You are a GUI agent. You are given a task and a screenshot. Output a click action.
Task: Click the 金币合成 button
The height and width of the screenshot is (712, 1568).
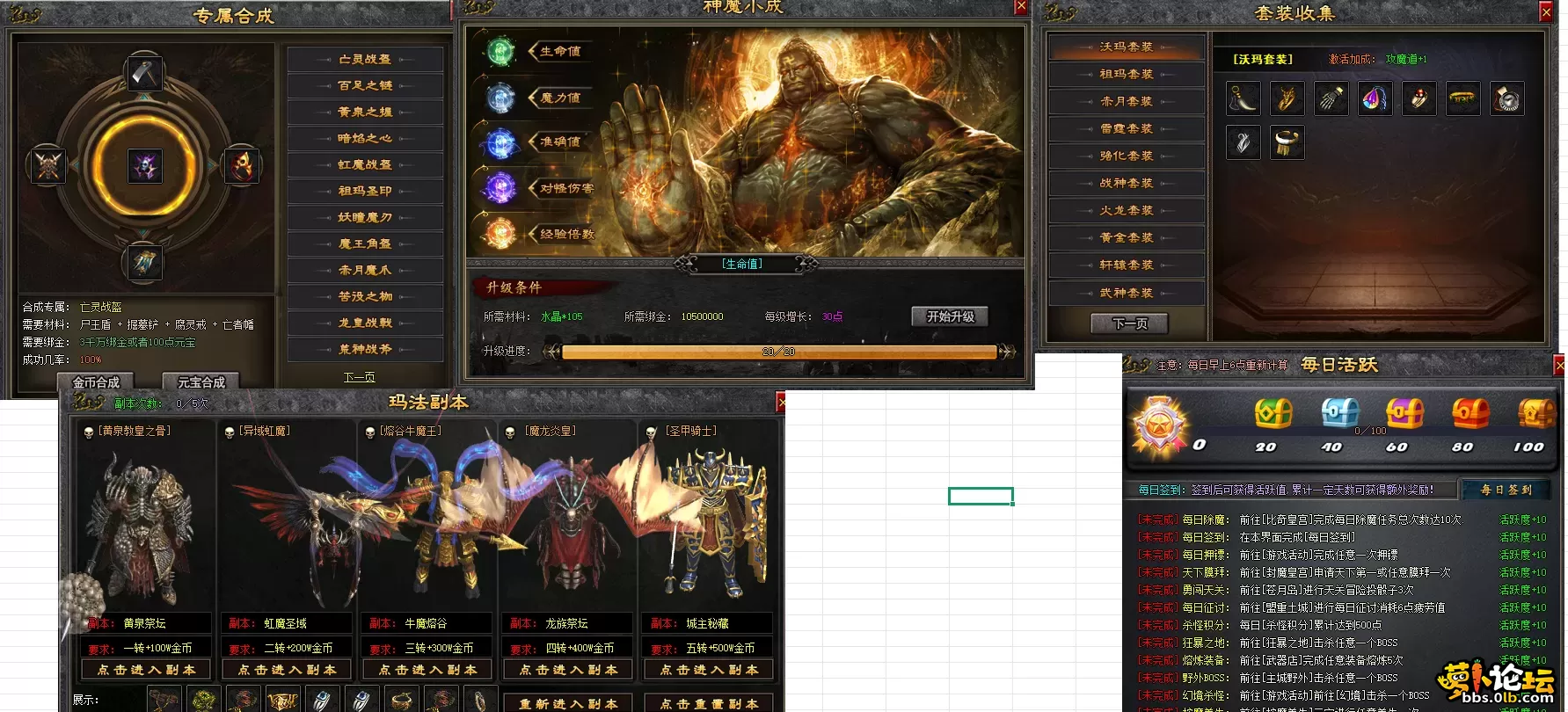pos(95,382)
